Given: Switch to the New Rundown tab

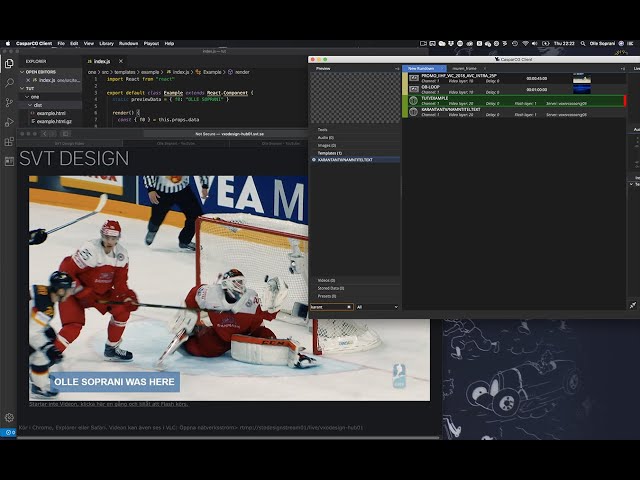Looking at the screenshot, I should (421, 69).
